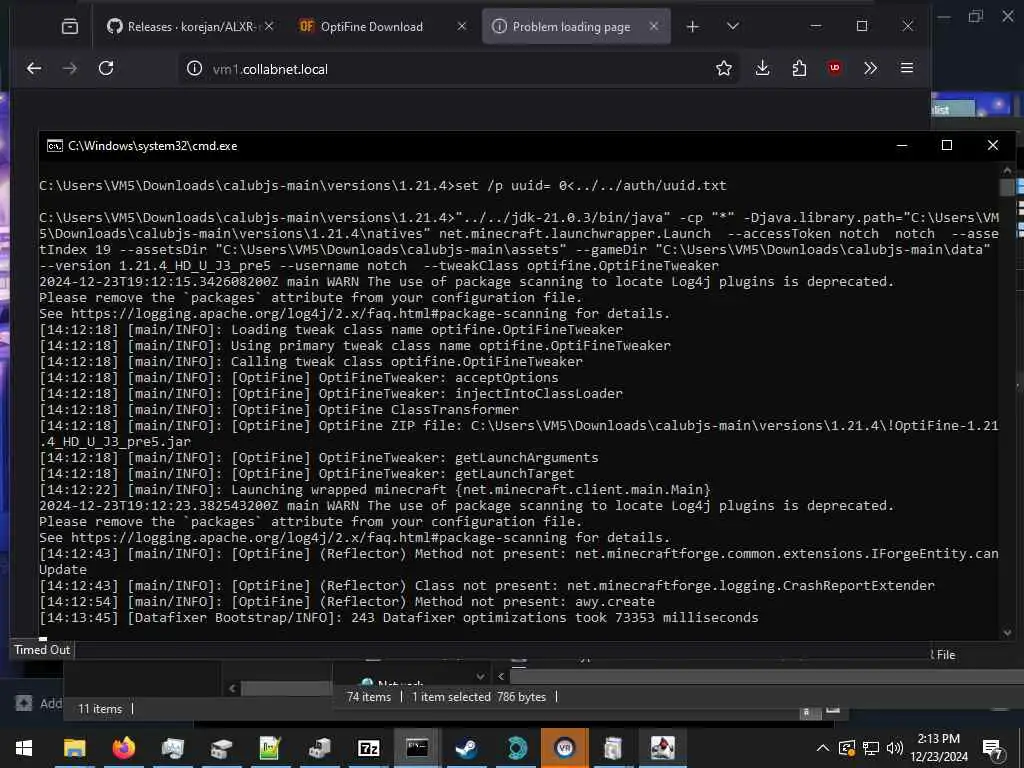Click '1 item selected 786 bytes' text
This screenshot has height=768, width=1024.
click(x=479, y=697)
